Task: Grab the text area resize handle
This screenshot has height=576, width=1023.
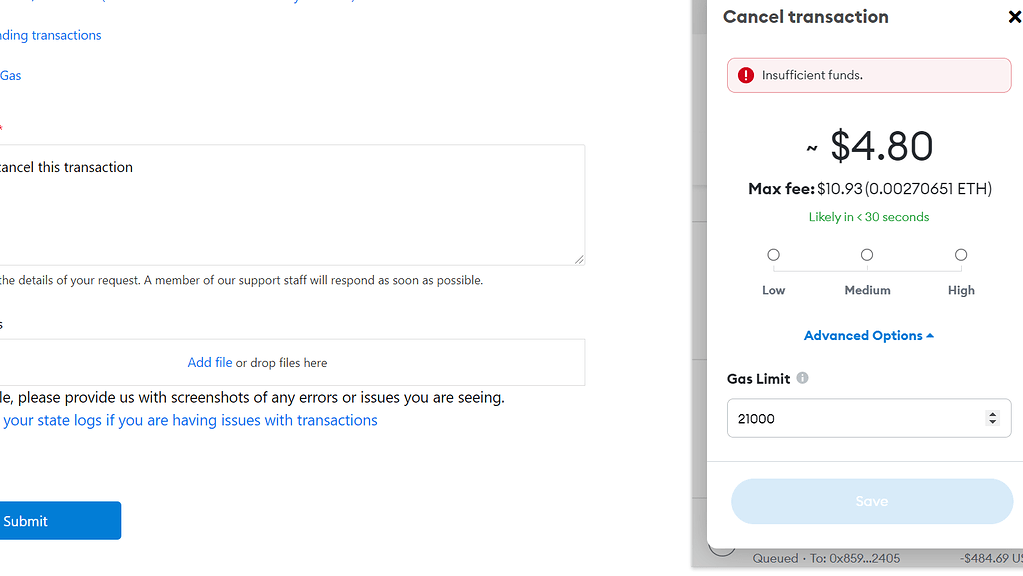Action: tap(579, 259)
